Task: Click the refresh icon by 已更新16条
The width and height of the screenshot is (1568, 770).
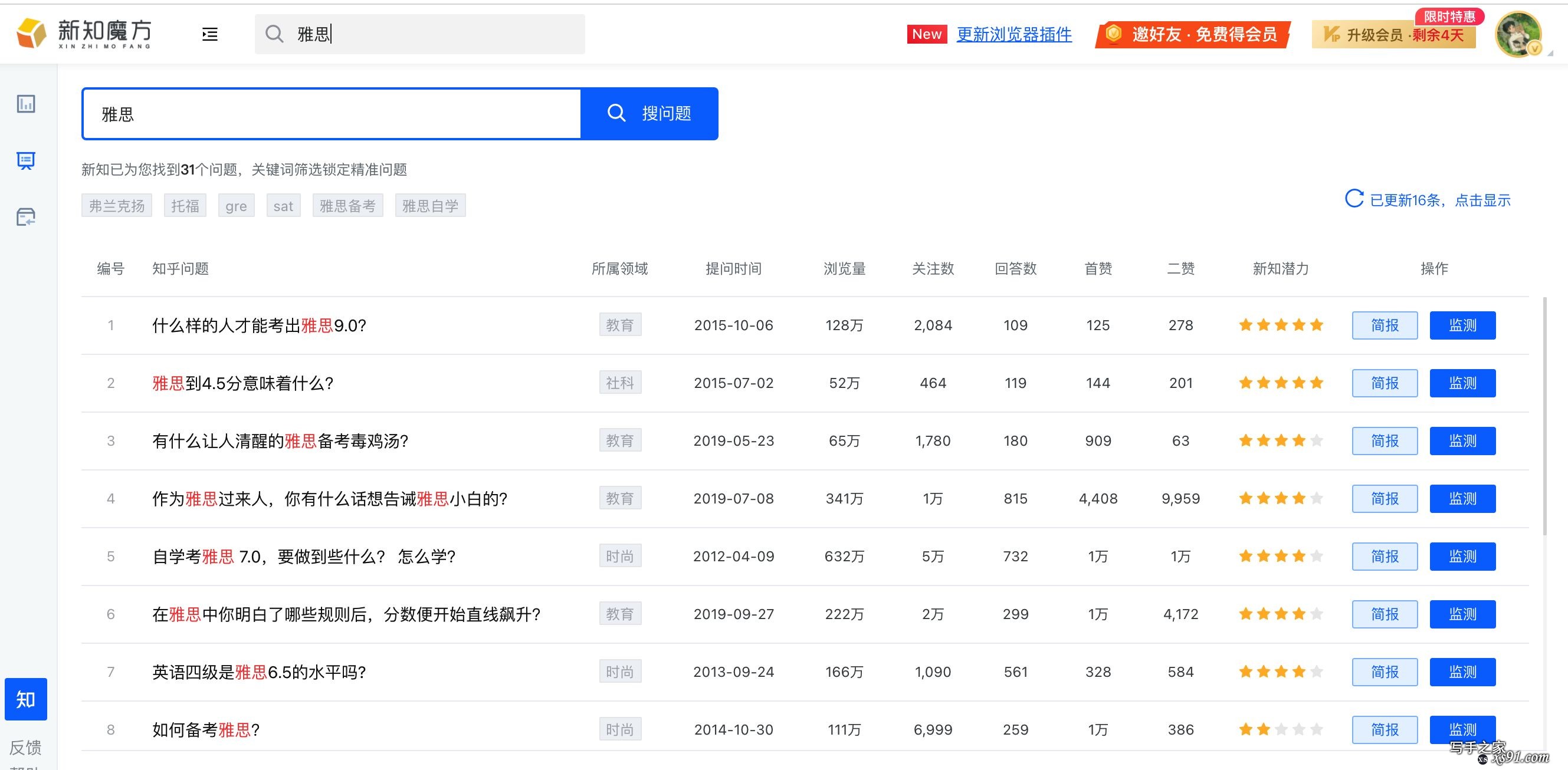Action: (x=1354, y=199)
